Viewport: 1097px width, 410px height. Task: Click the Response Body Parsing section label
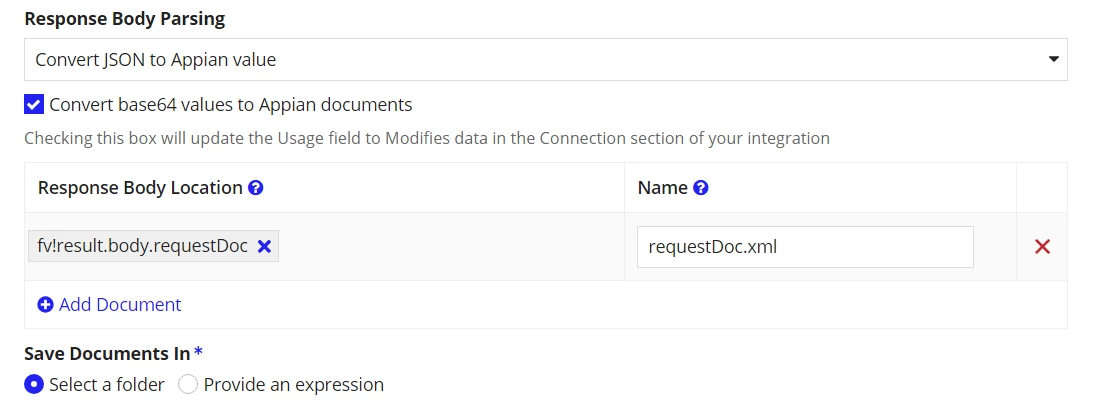coord(125,19)
